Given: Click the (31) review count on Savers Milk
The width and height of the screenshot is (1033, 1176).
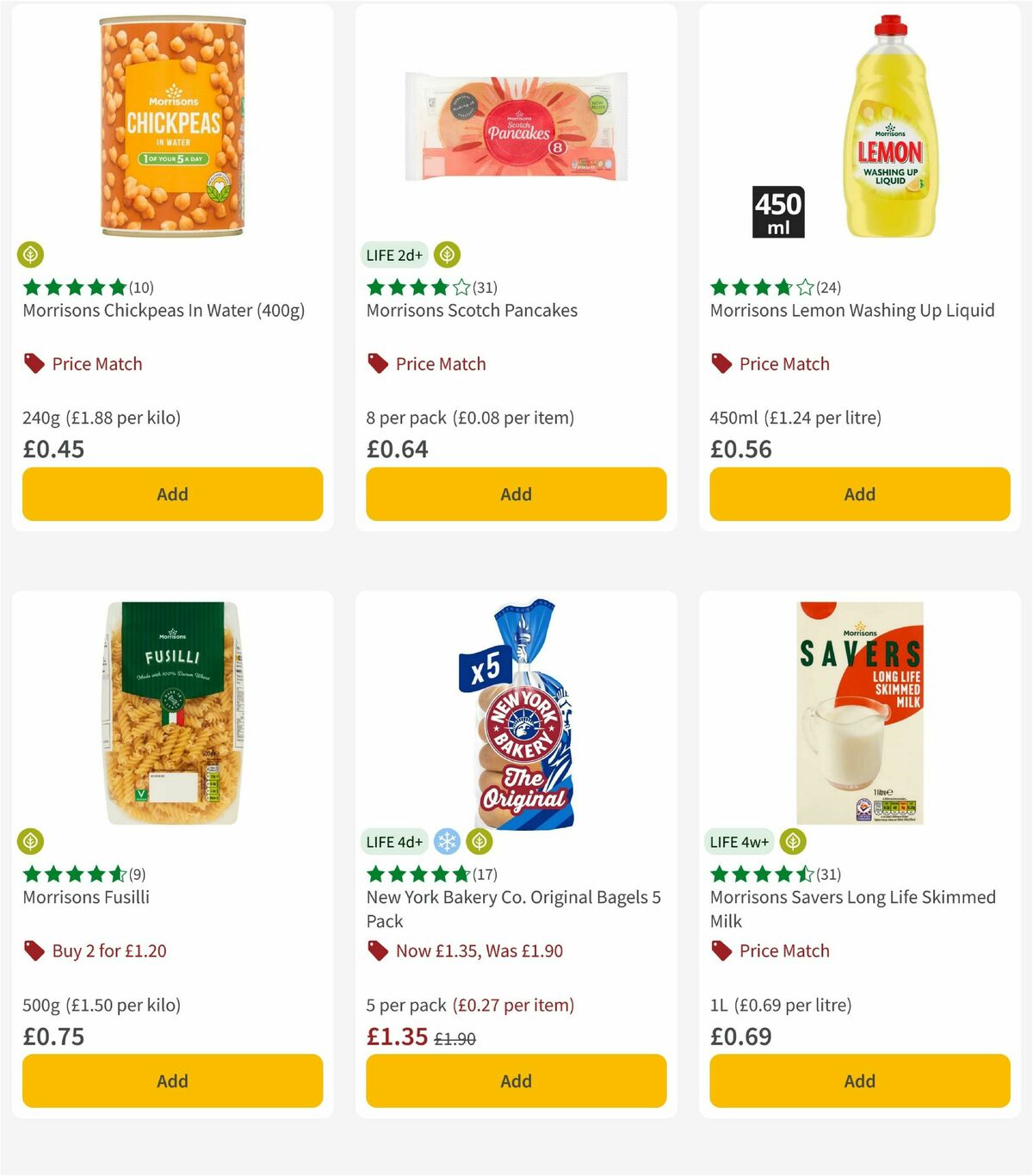Looking at the screenshot, I should [x=831, y=874].
